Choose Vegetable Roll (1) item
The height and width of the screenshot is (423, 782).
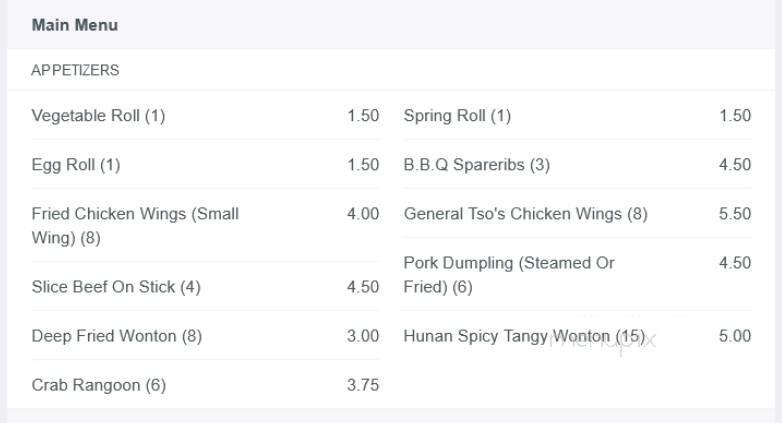pyautogui.click(x=98, y=116)
